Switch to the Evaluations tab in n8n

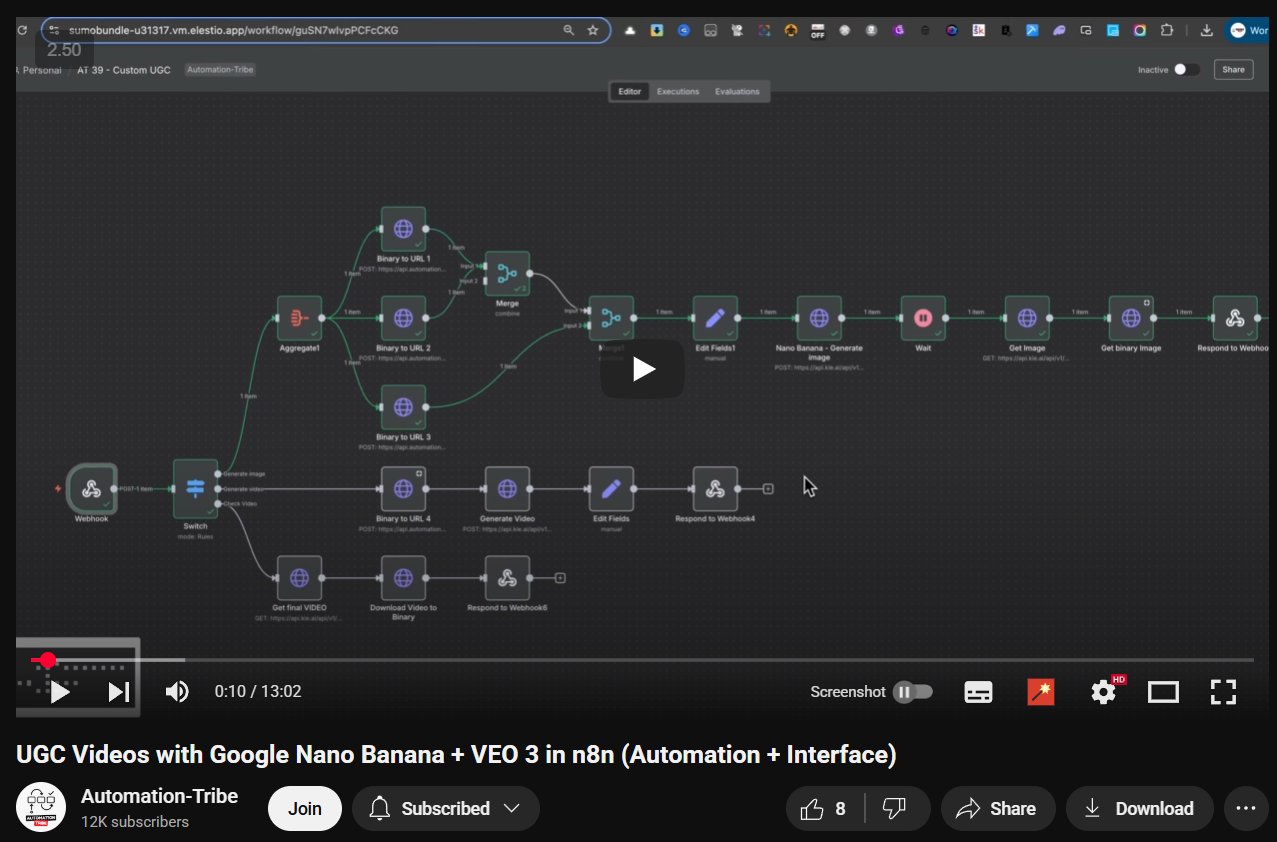(737, 92)
